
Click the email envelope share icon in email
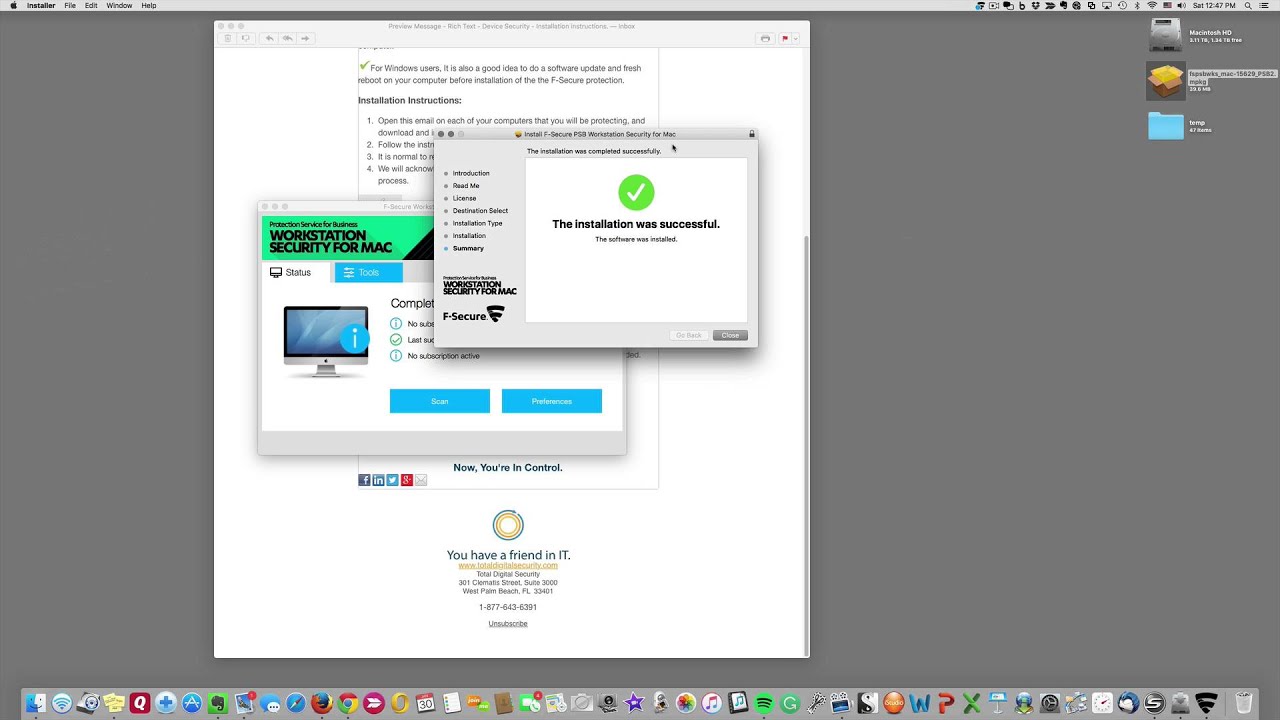pyautogui.click(x=421, y=480)
